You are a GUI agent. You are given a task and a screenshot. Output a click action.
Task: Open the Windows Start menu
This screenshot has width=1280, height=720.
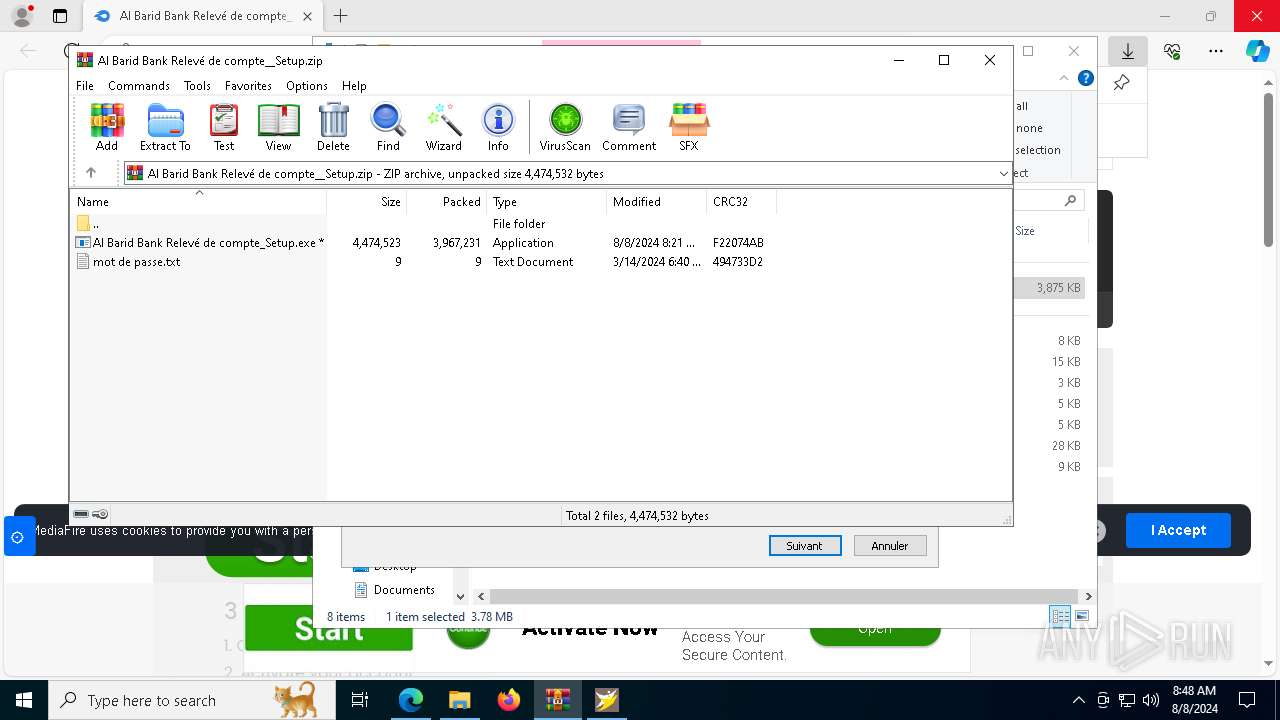point(23,700)
